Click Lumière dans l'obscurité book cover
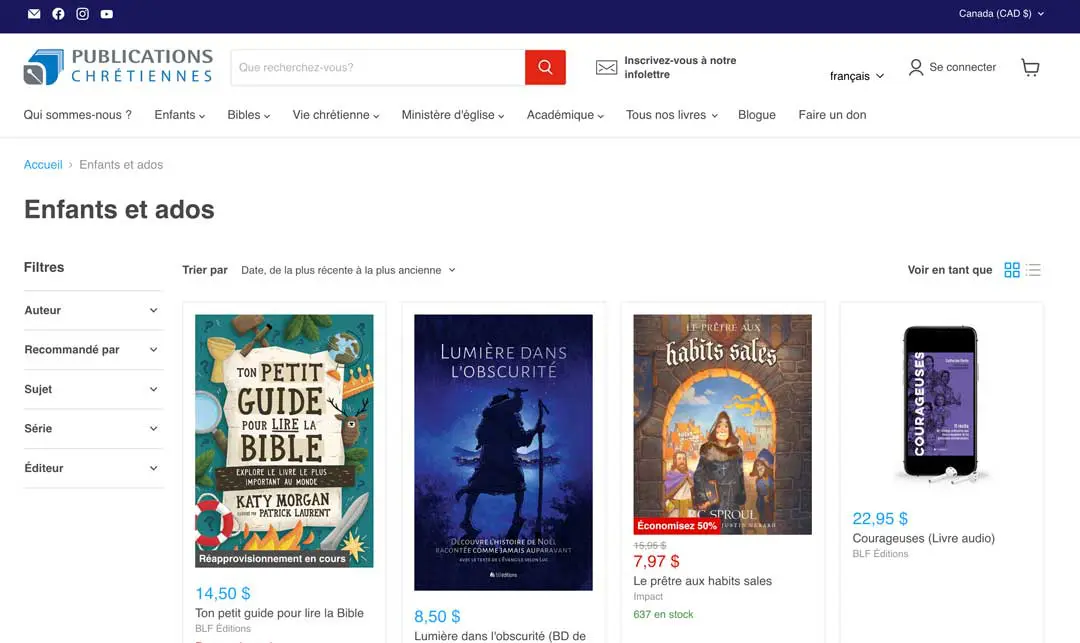 [x=503, y=452]
